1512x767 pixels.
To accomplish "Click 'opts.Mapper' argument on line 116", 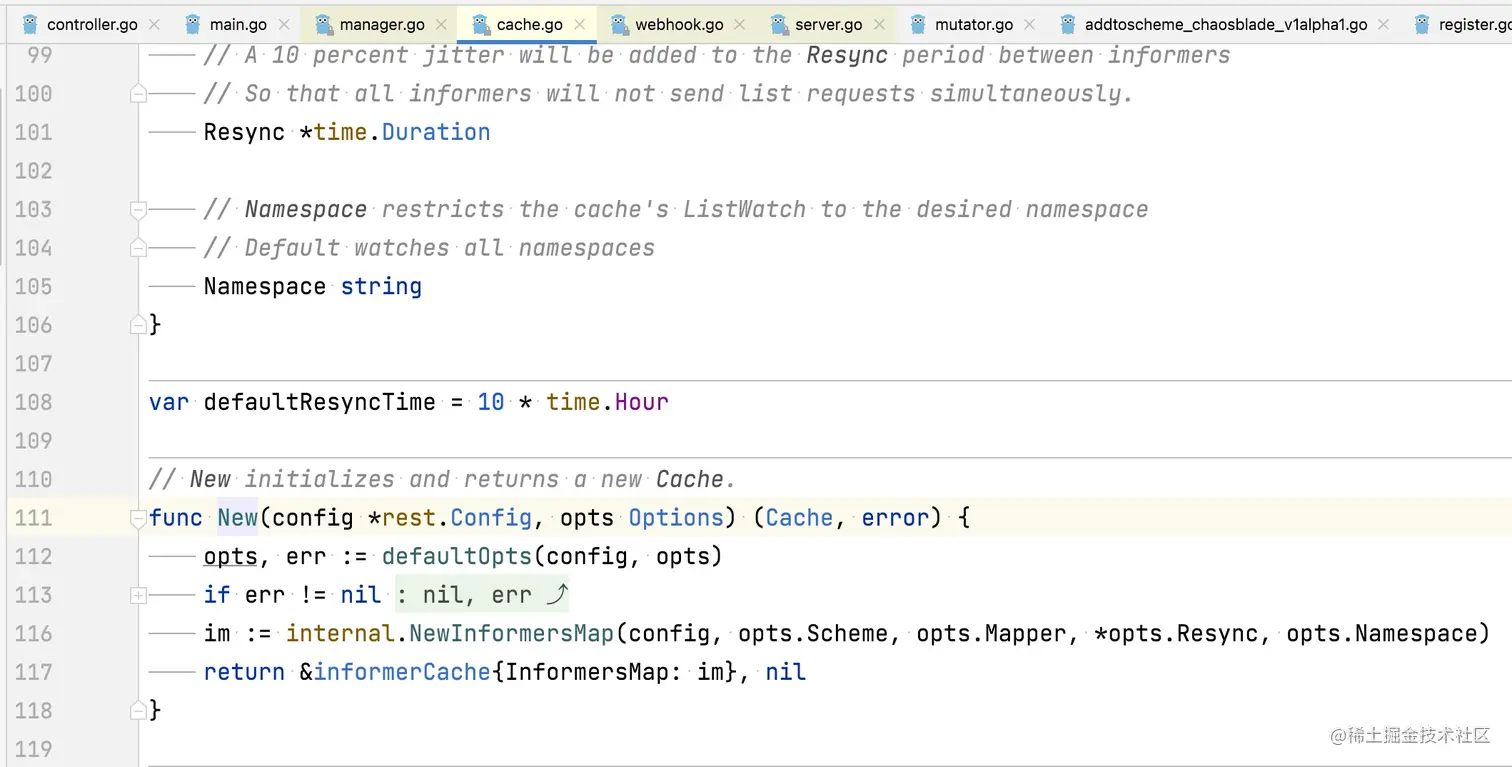I will tap(990, 633).
